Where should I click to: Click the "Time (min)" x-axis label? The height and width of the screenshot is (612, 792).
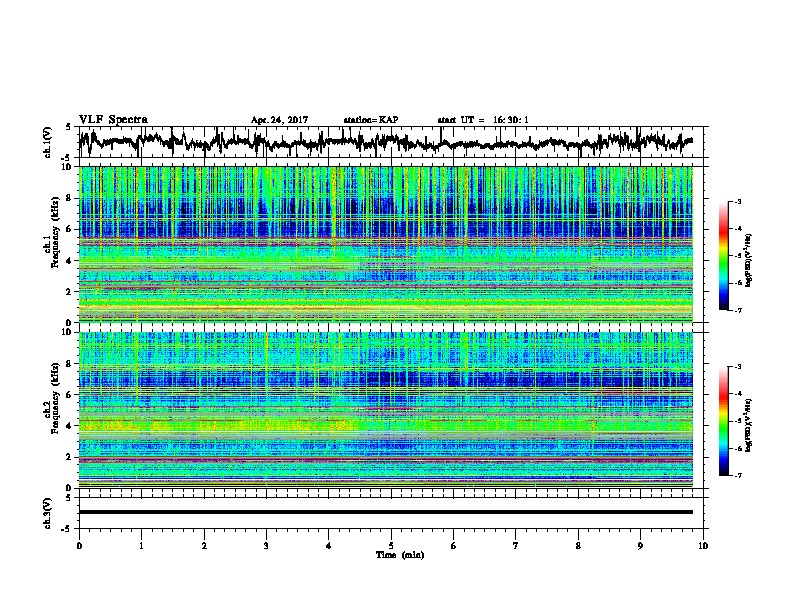pos(400,555)
